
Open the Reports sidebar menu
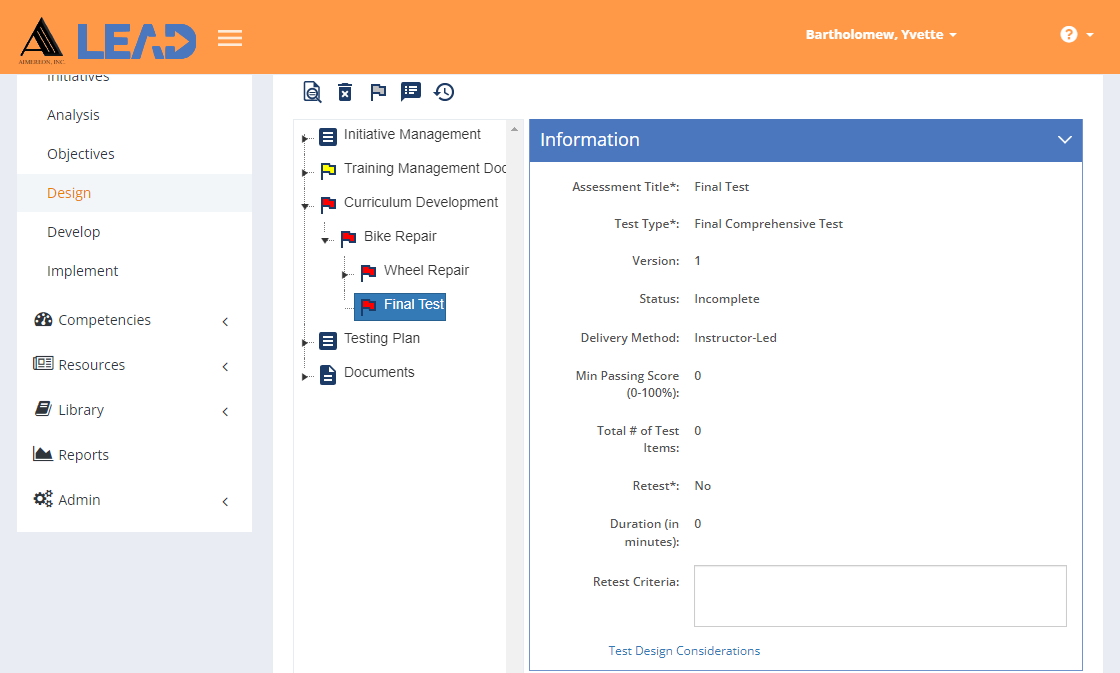pyautogui.click(x=84, y=455)
